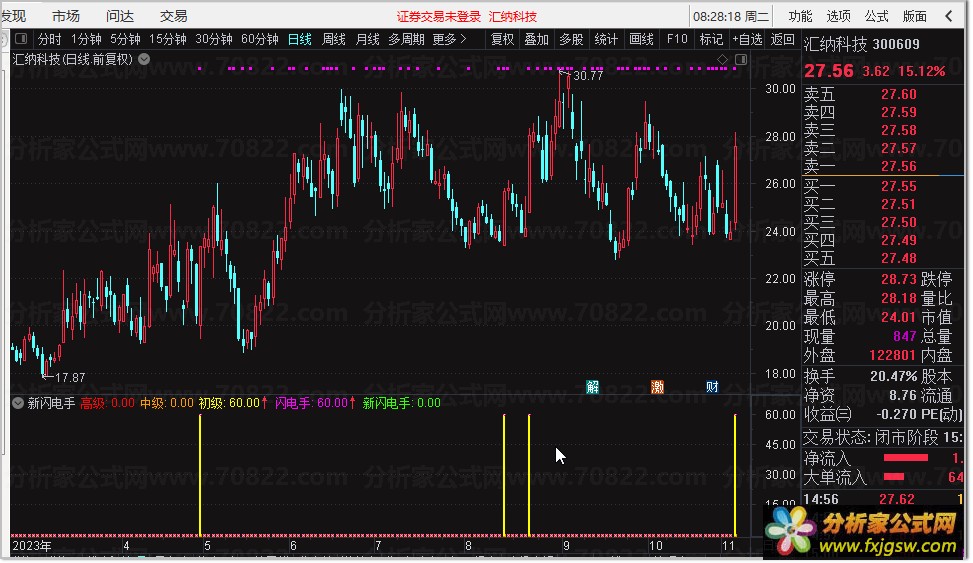Click the 财 marker icon
Viewport: 973px width, 563px height.
712,387
